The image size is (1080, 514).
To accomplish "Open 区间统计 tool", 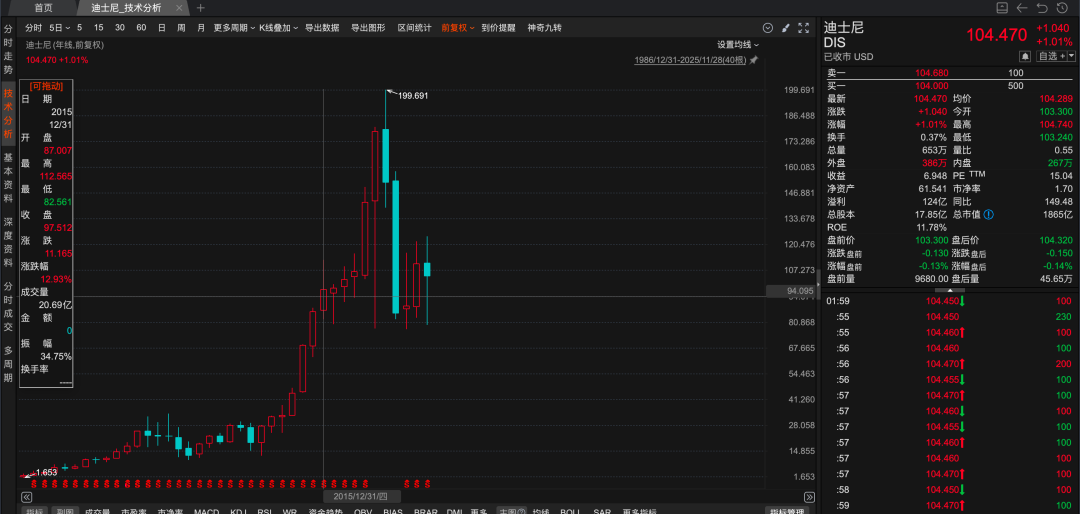I will 414,28.
